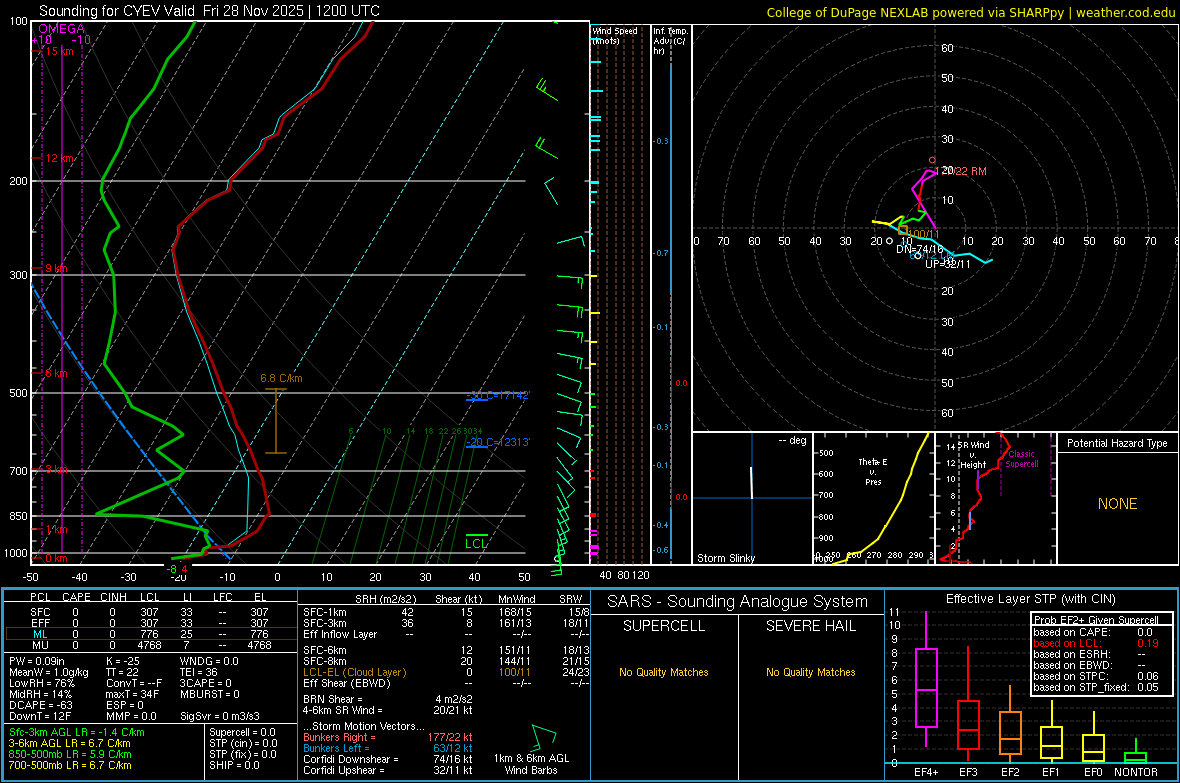Viewport: 1180px width, 783px height.
Task: Select the 'Bunkers Right = 177/22 kt' line
Action: click(388, 737)
